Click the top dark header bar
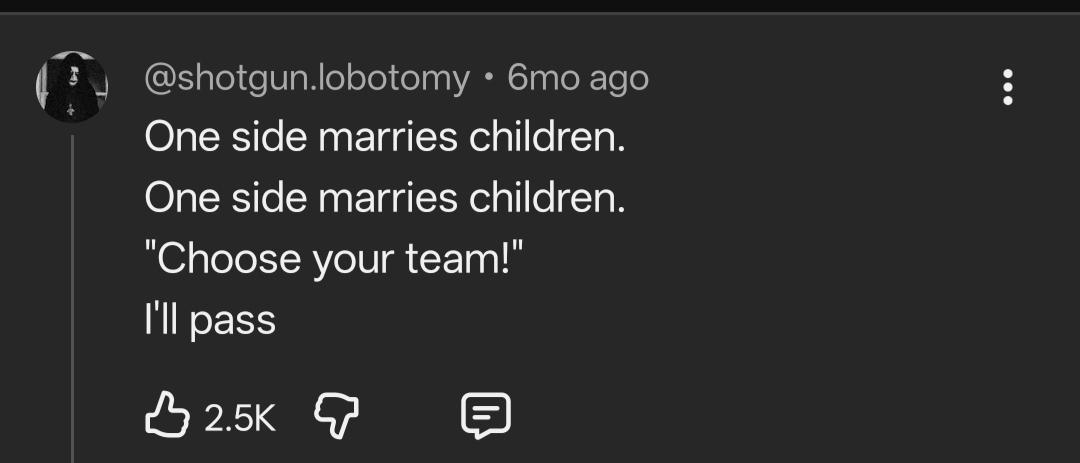 click(x=540, y=7)
